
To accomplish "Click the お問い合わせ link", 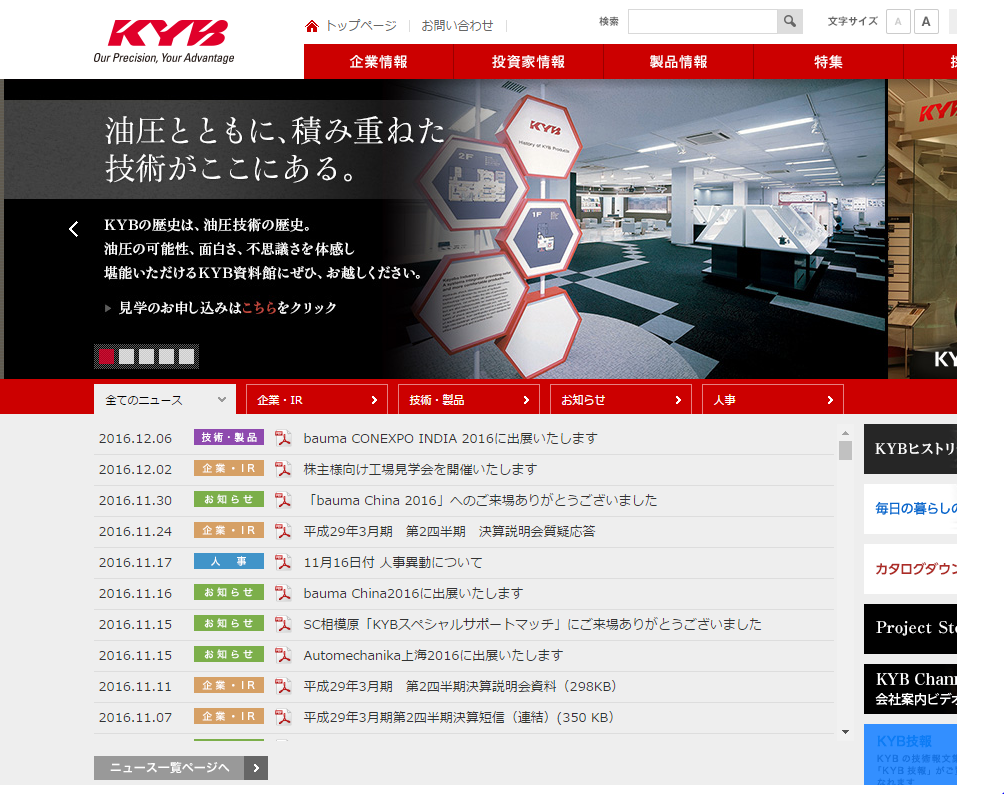I will pos(457,26).
